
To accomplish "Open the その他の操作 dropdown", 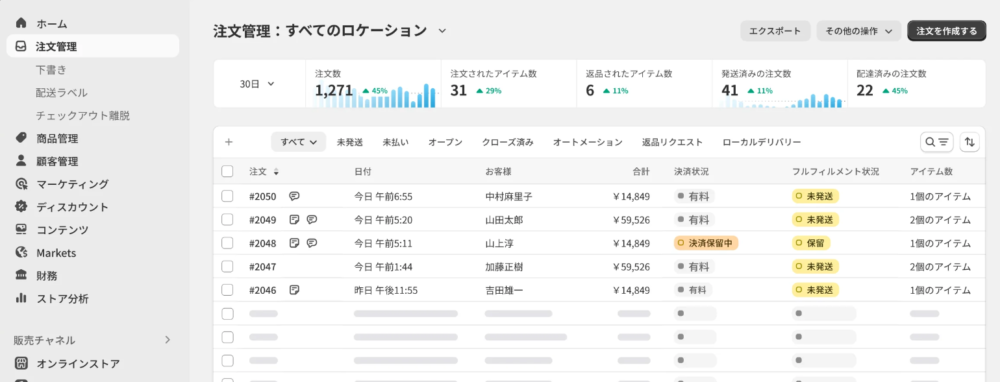I will 858,31.
